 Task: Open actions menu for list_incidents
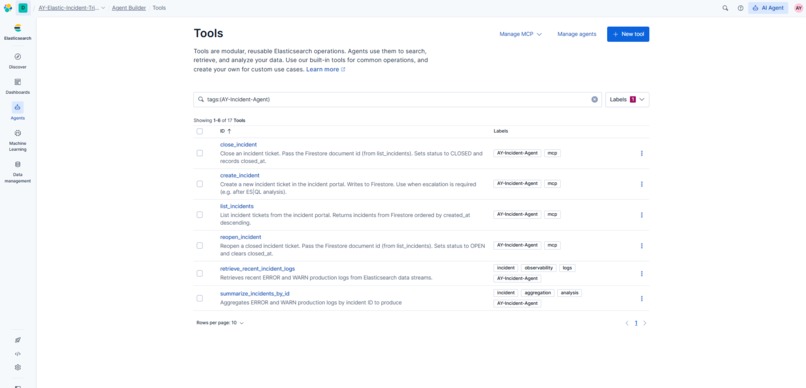[642, 215]
